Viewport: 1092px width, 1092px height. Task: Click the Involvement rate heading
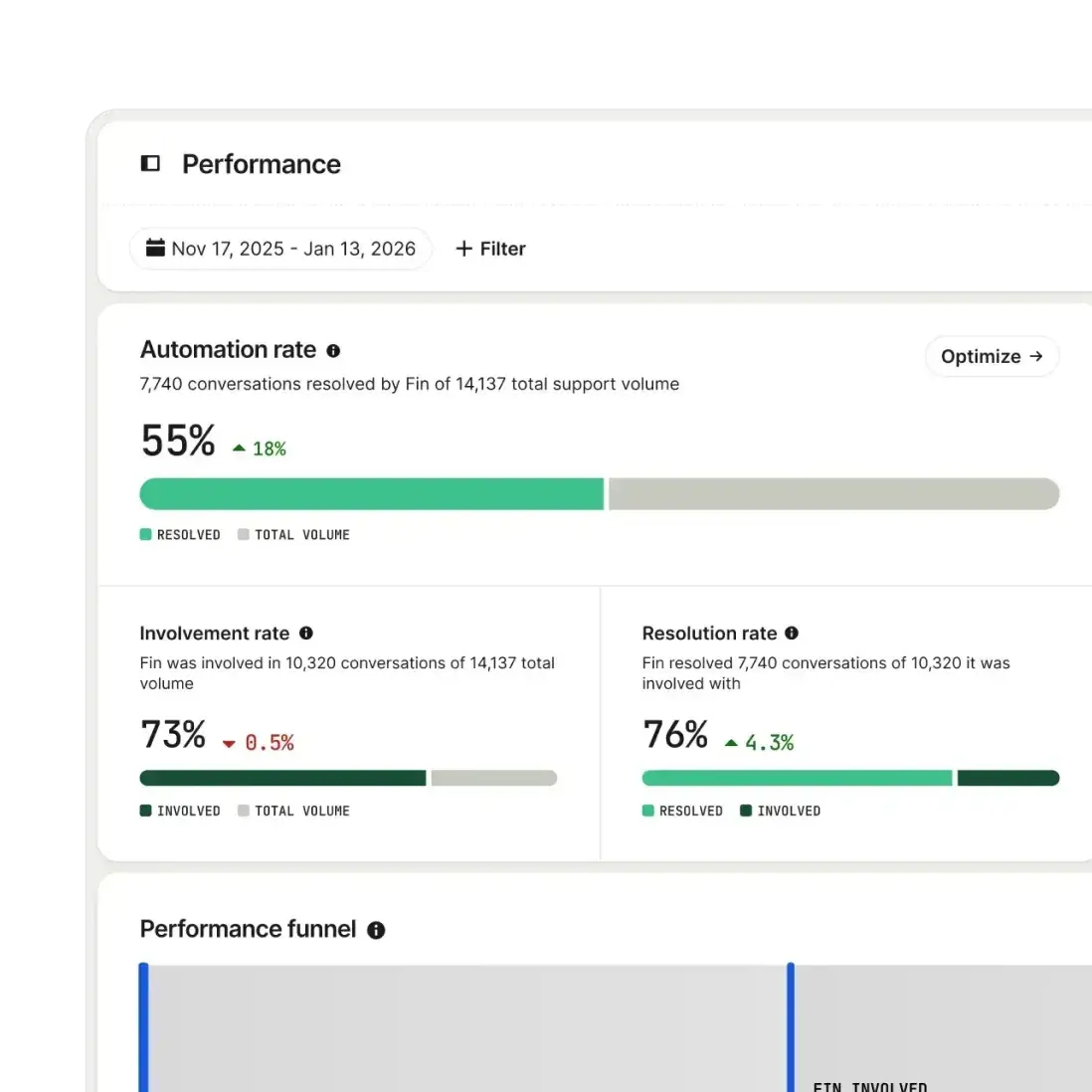click(x=215, y=634)
